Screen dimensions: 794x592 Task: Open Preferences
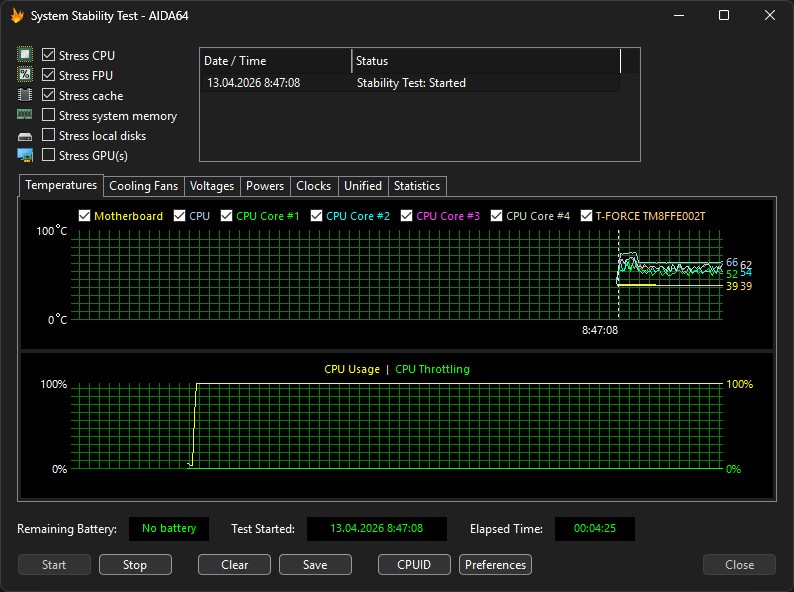click(495, 565)
